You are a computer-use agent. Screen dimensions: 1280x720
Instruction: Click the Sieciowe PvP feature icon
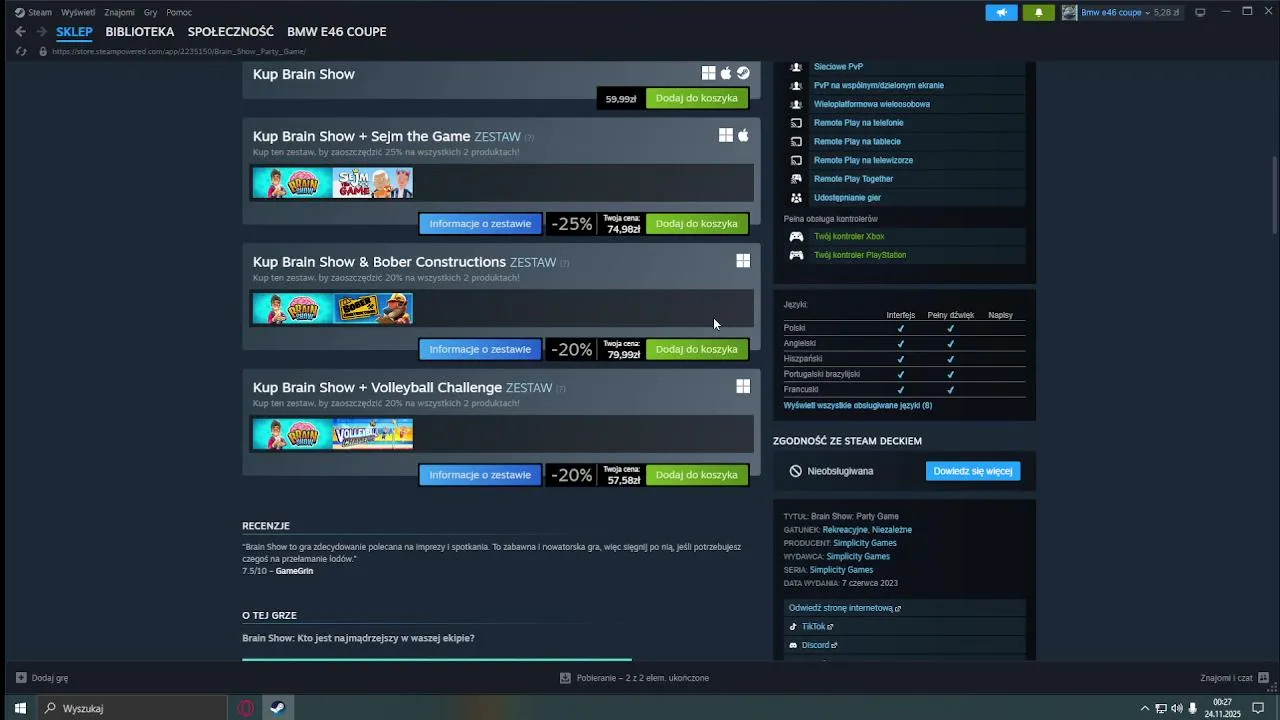[x=796, y=67]
